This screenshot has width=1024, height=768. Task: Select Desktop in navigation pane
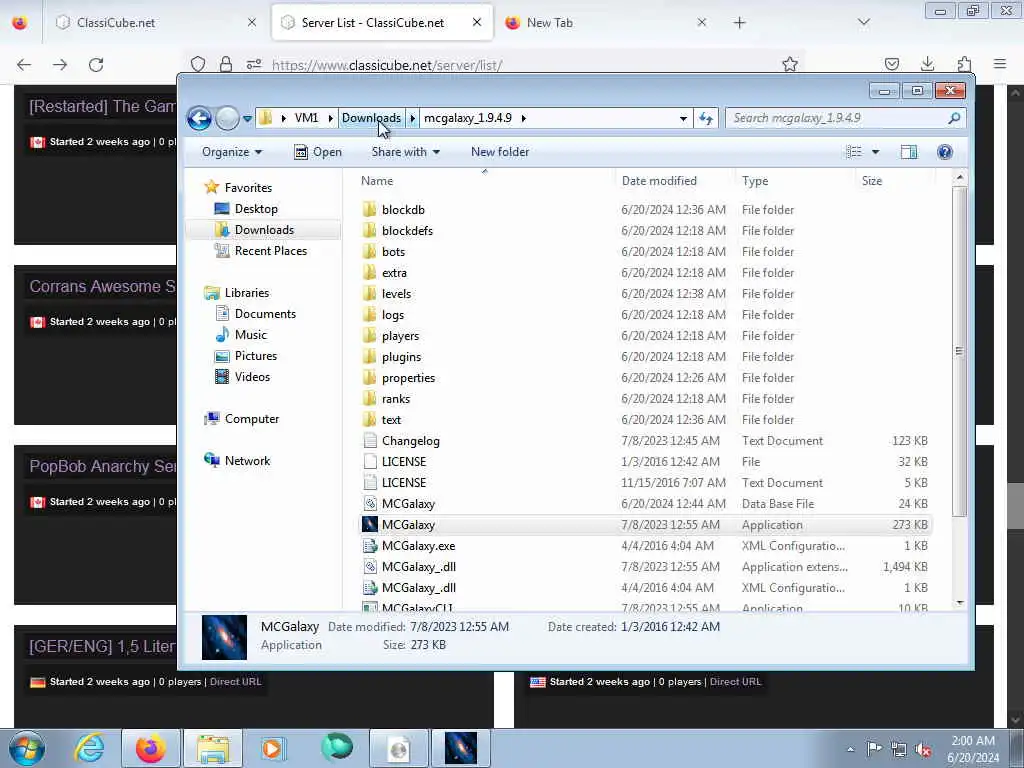coord(256,209)
